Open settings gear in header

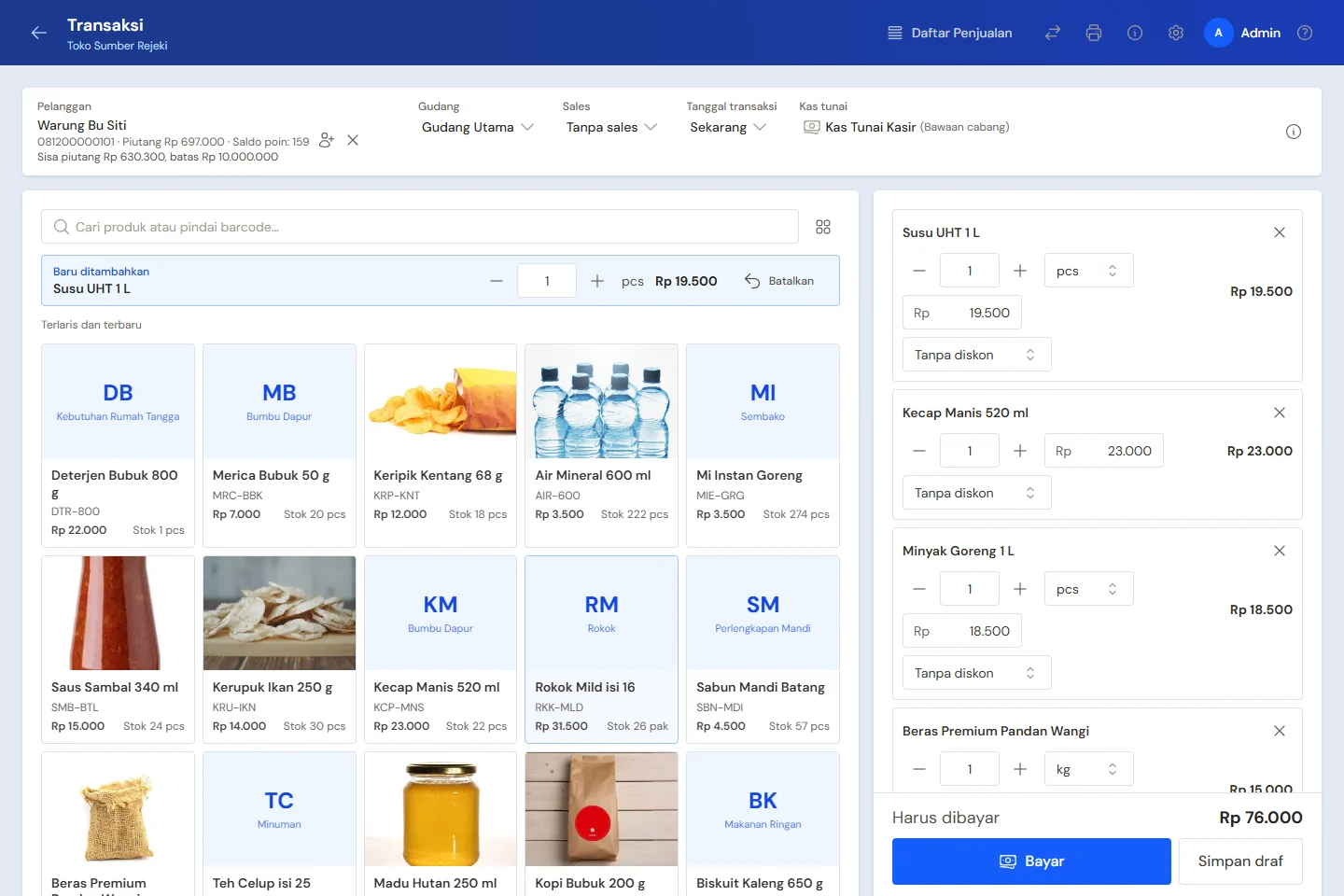click(x=1176, y=33)
